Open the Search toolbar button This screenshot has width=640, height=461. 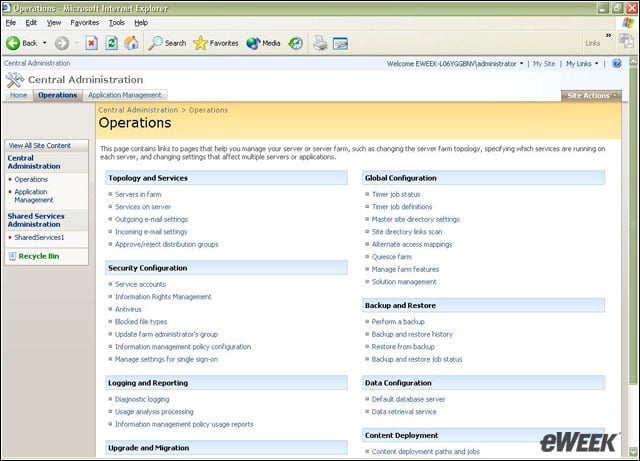(x=167, y=43)
